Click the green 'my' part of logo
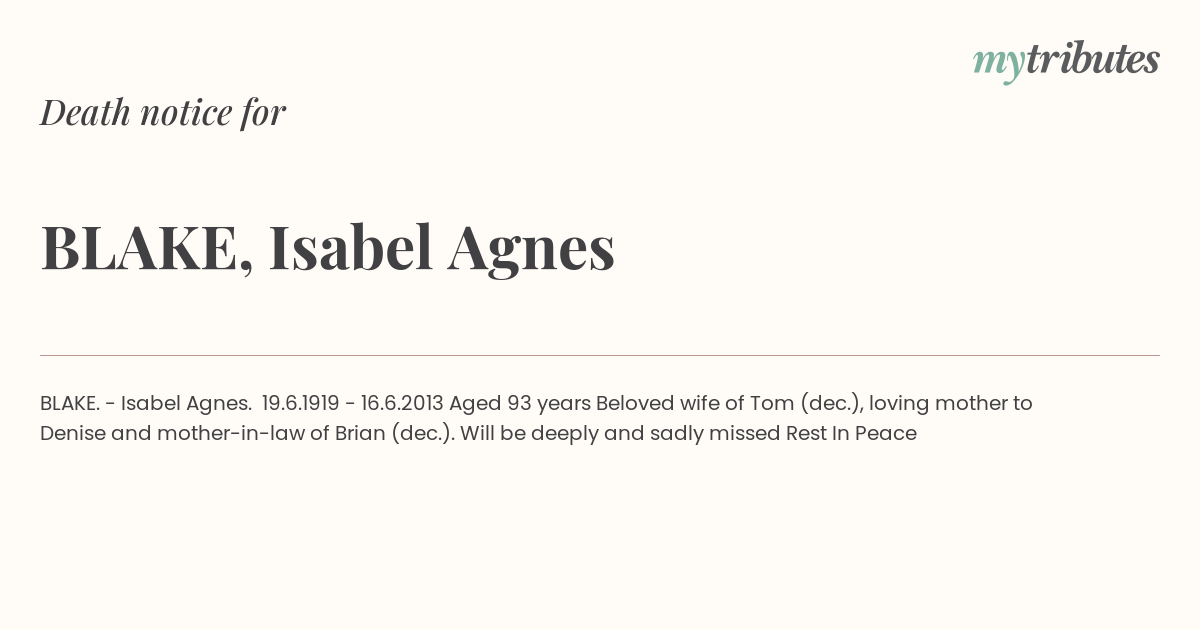This screenshot has width=1200, height=630. point(999,65)
